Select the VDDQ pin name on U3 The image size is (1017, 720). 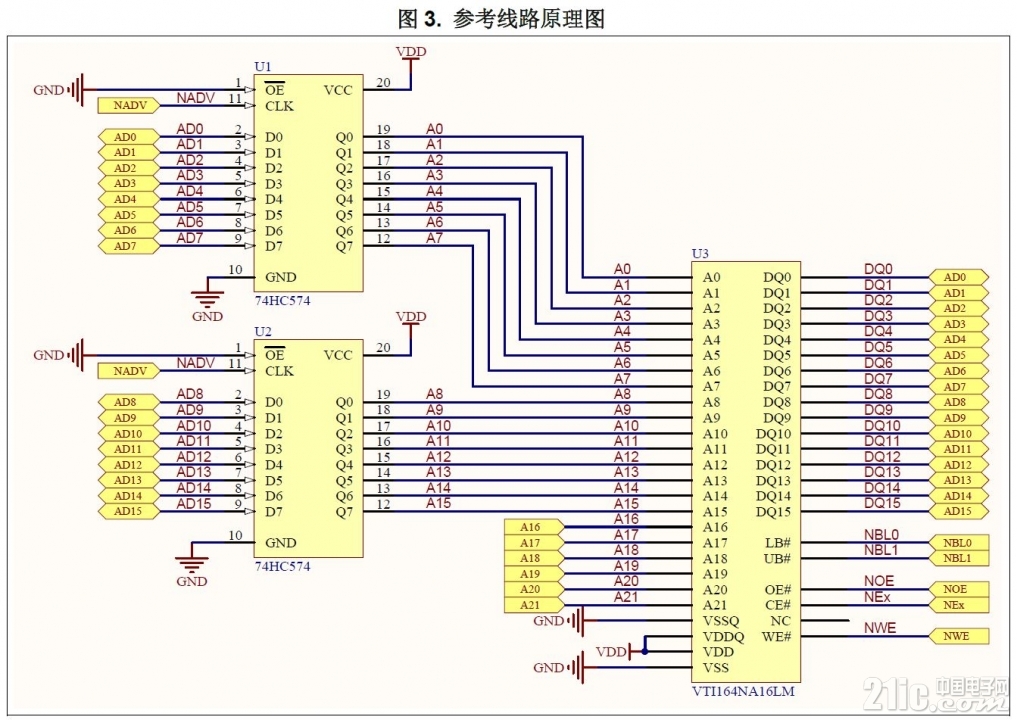[x=723, y=636]
